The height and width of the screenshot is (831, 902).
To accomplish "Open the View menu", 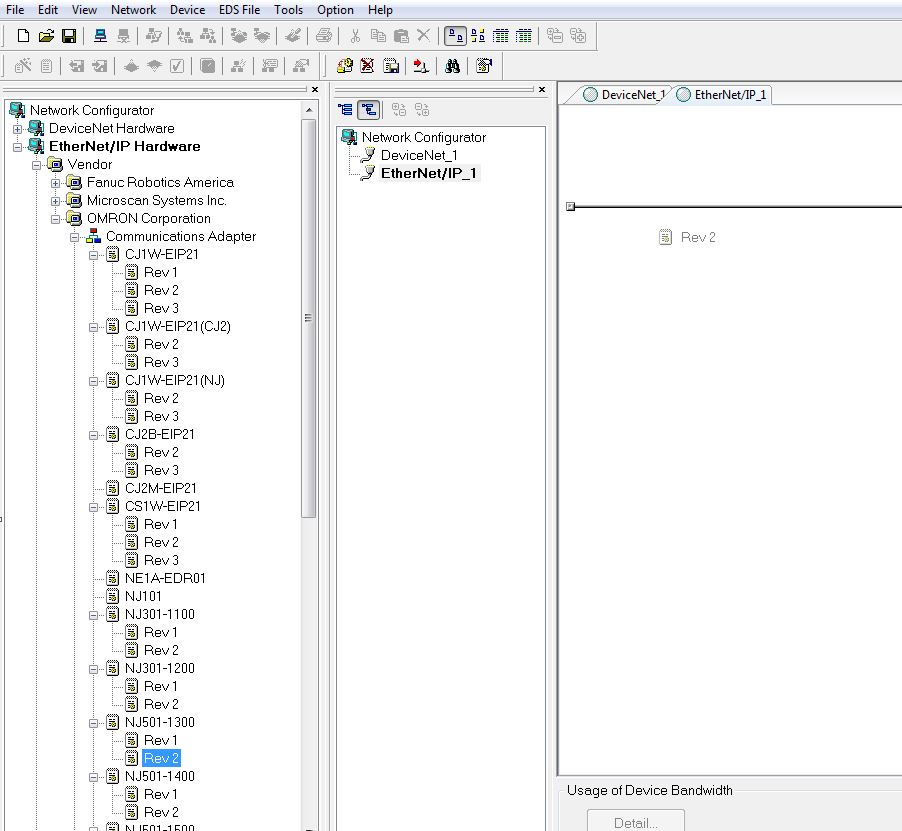I will (84, 10).
